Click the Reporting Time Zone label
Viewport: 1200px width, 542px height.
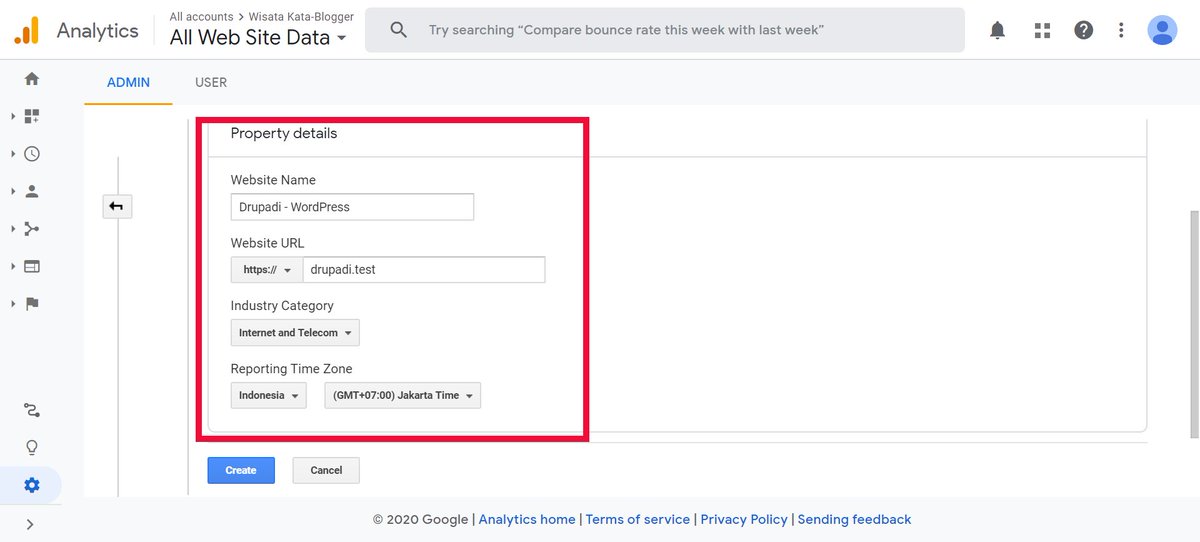click(291, 369)
